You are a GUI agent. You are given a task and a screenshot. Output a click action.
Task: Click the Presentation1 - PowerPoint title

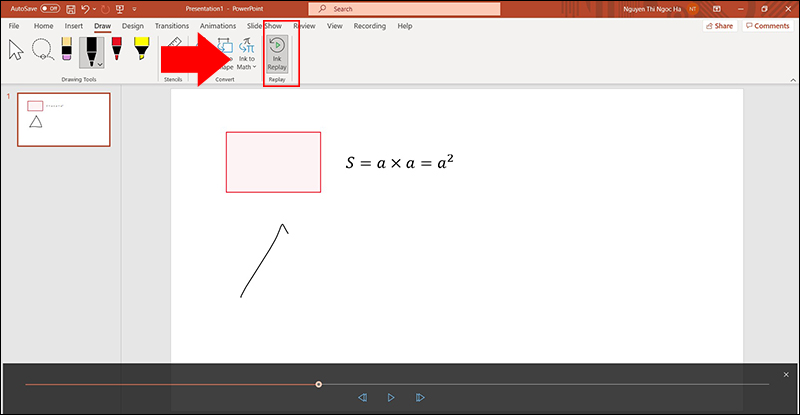click(x=224, y=9)
